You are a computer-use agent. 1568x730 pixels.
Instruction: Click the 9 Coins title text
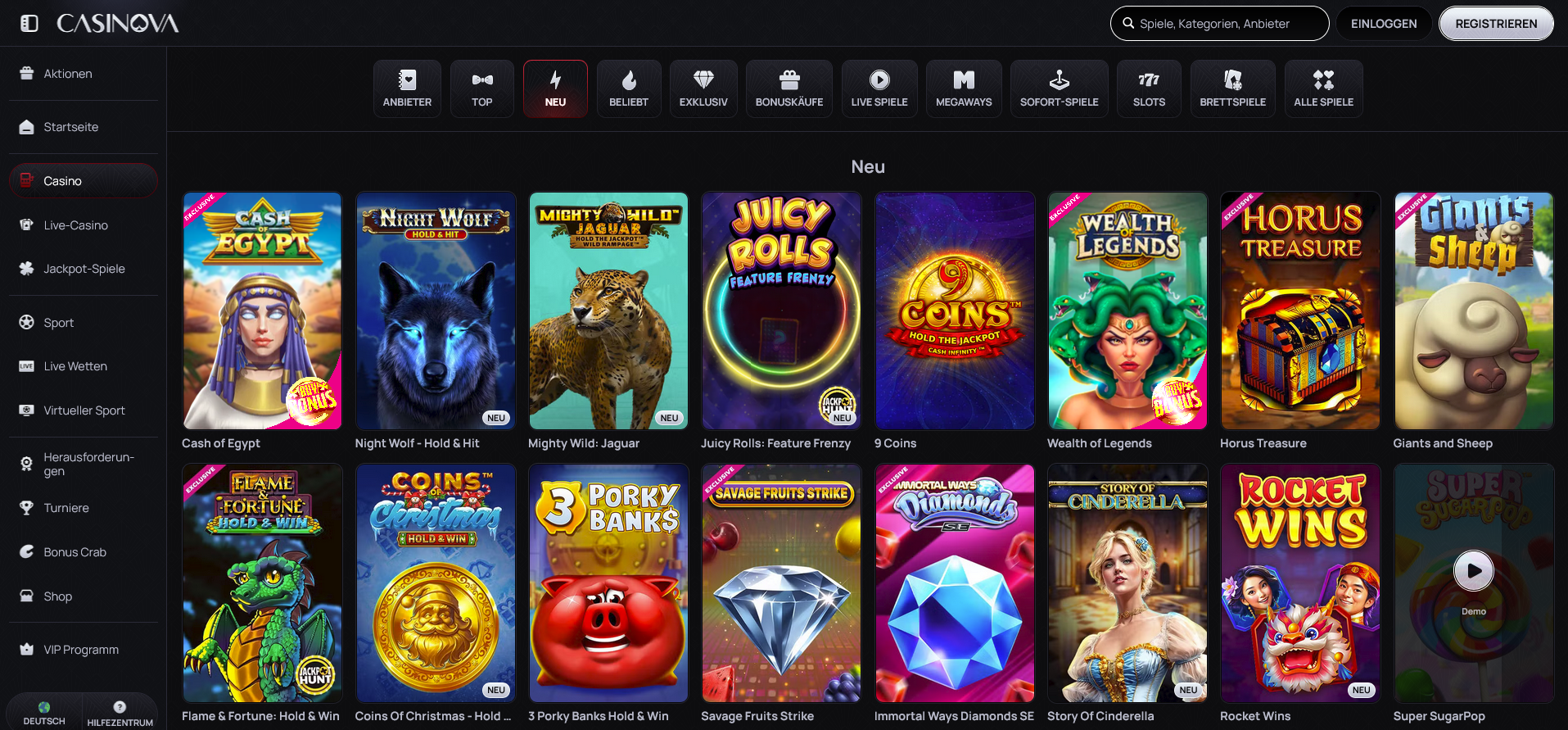895,443
